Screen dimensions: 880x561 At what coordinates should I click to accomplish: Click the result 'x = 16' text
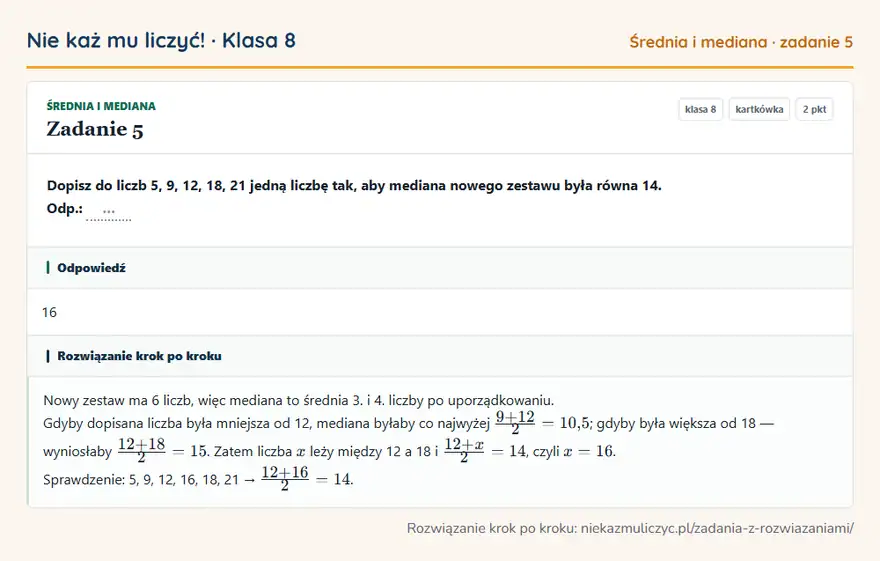click(x=589, y=452)
